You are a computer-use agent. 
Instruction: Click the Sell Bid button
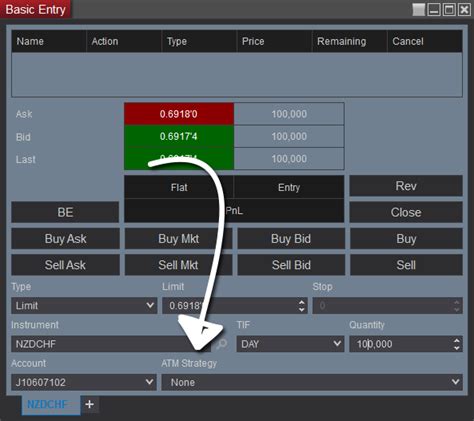click(291, 265)
